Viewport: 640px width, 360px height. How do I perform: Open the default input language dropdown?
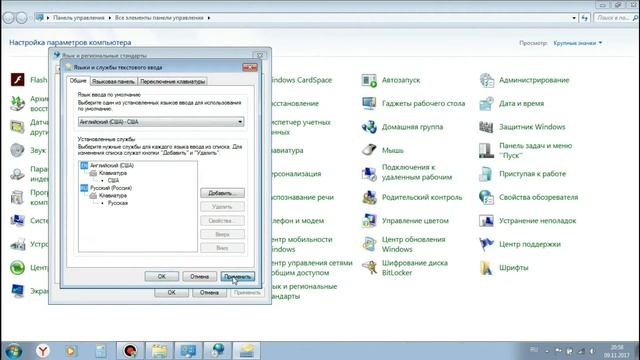coord(161,122)
